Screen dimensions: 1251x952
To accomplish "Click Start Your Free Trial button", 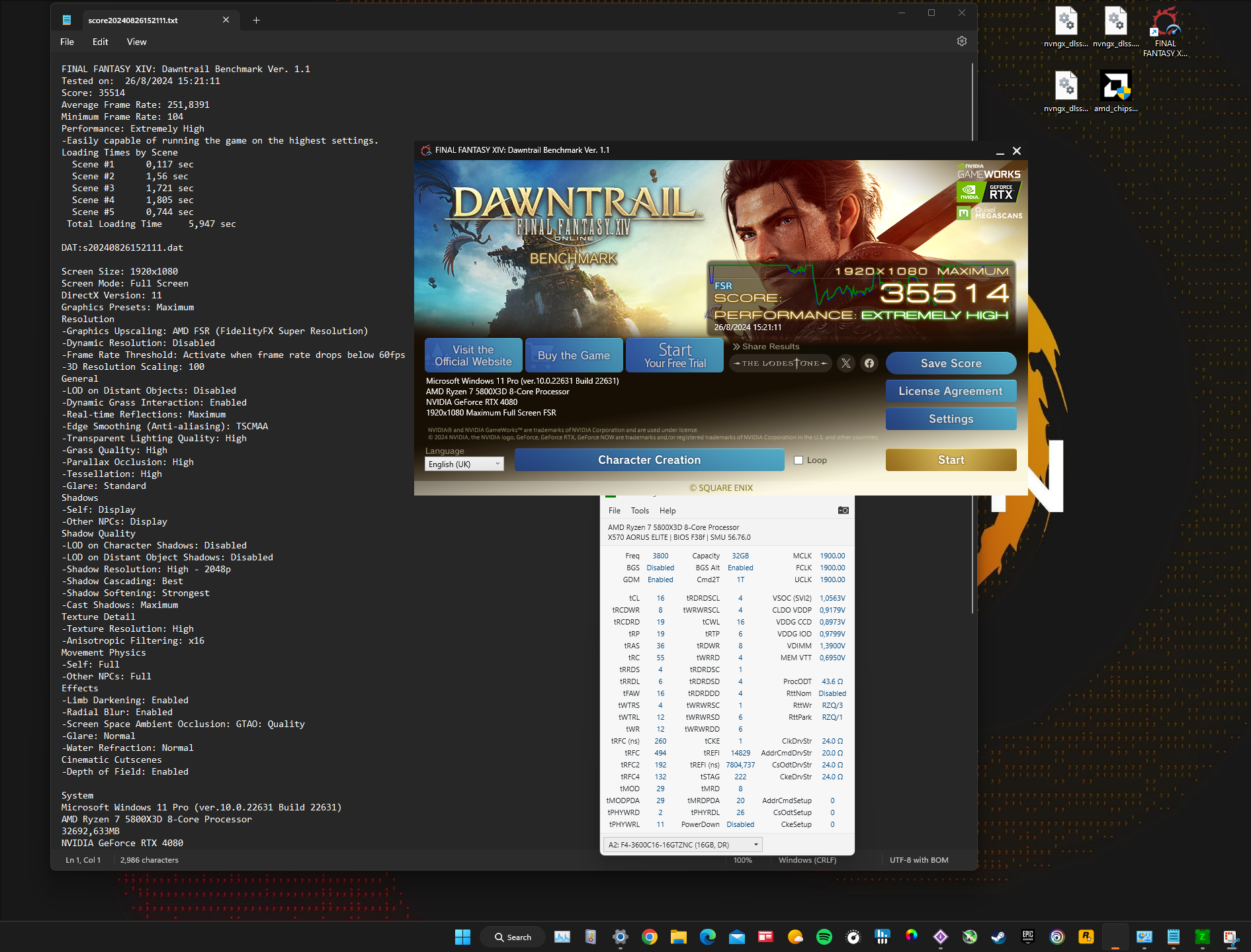I will click(675, 355).
